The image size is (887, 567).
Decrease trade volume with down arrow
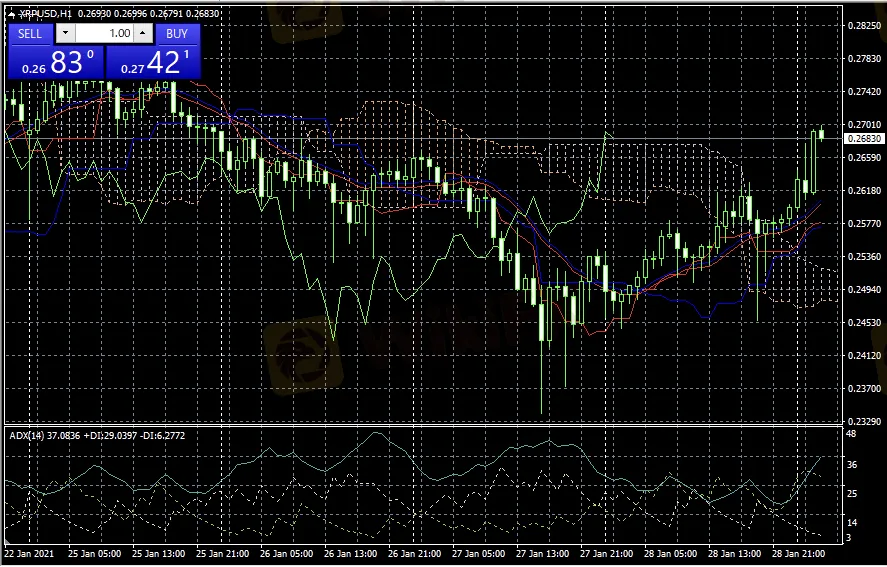67,33
